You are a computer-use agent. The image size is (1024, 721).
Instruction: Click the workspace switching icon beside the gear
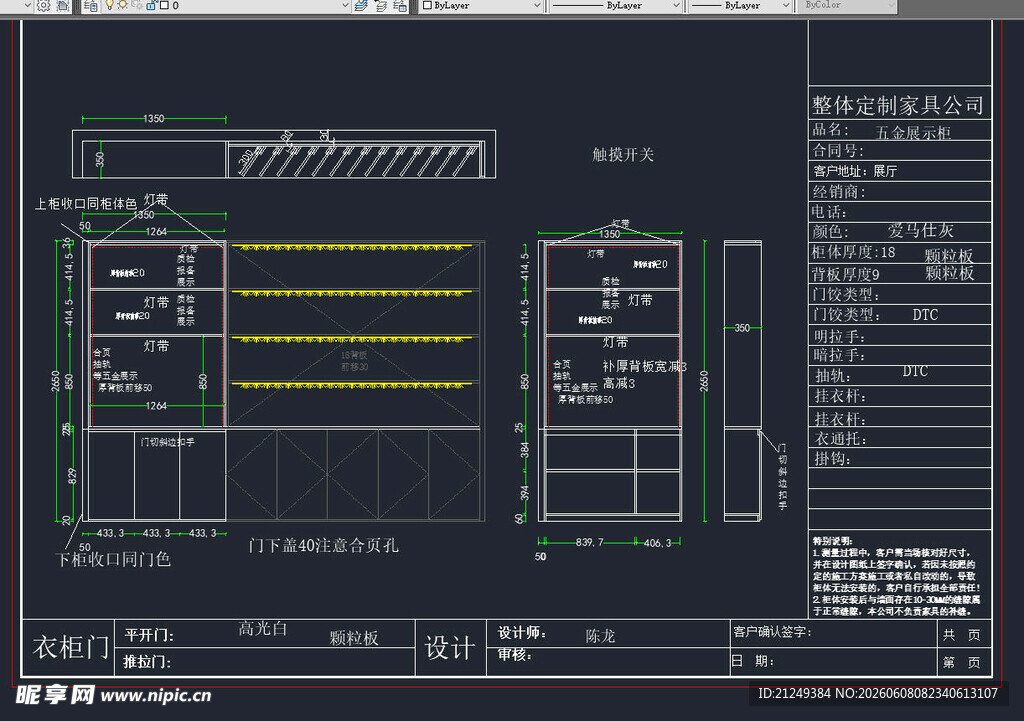coord(63,6)
